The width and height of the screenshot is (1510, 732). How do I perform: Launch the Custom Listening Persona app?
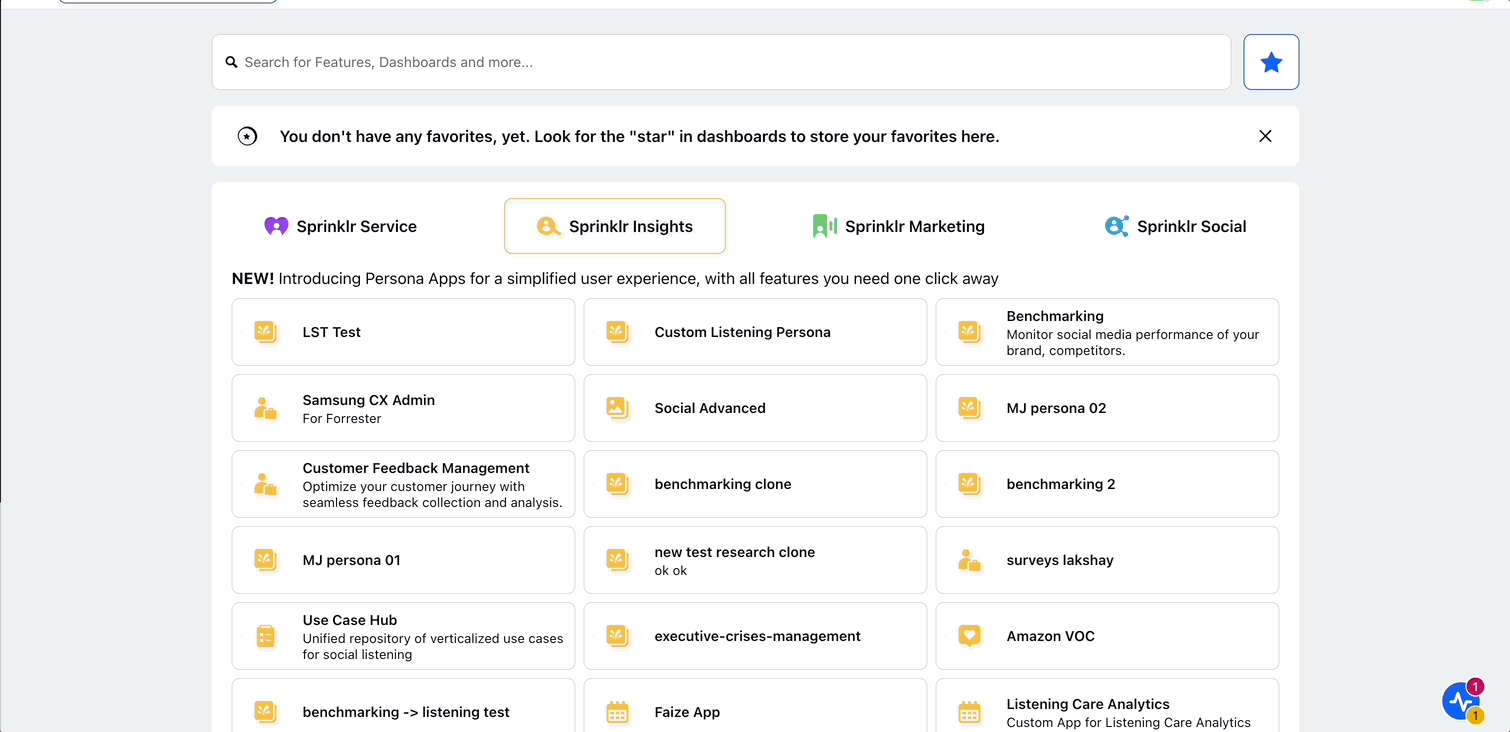[x=755, y=332]
